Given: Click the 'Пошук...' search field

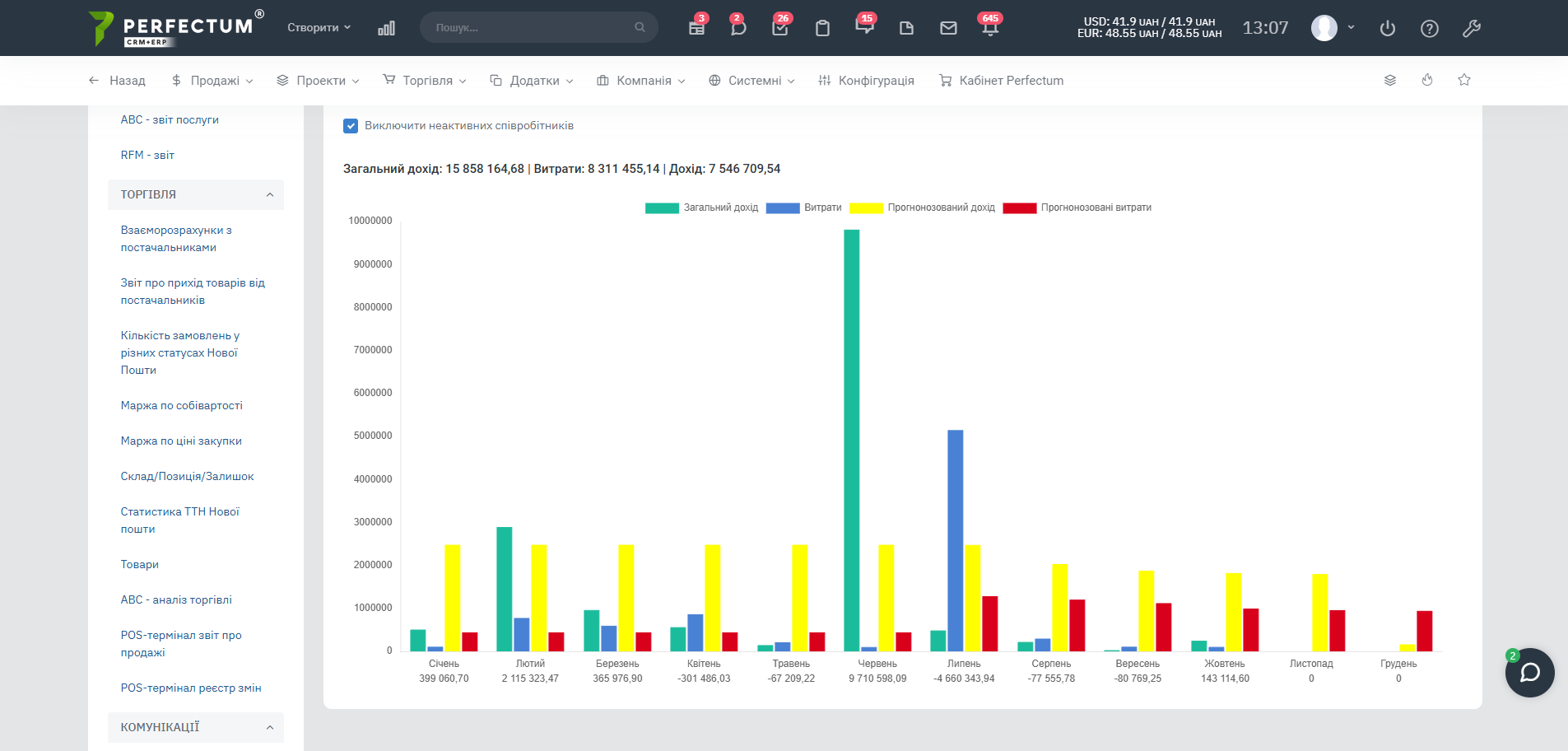Looking at the screenshot, I should click(531, 28).
